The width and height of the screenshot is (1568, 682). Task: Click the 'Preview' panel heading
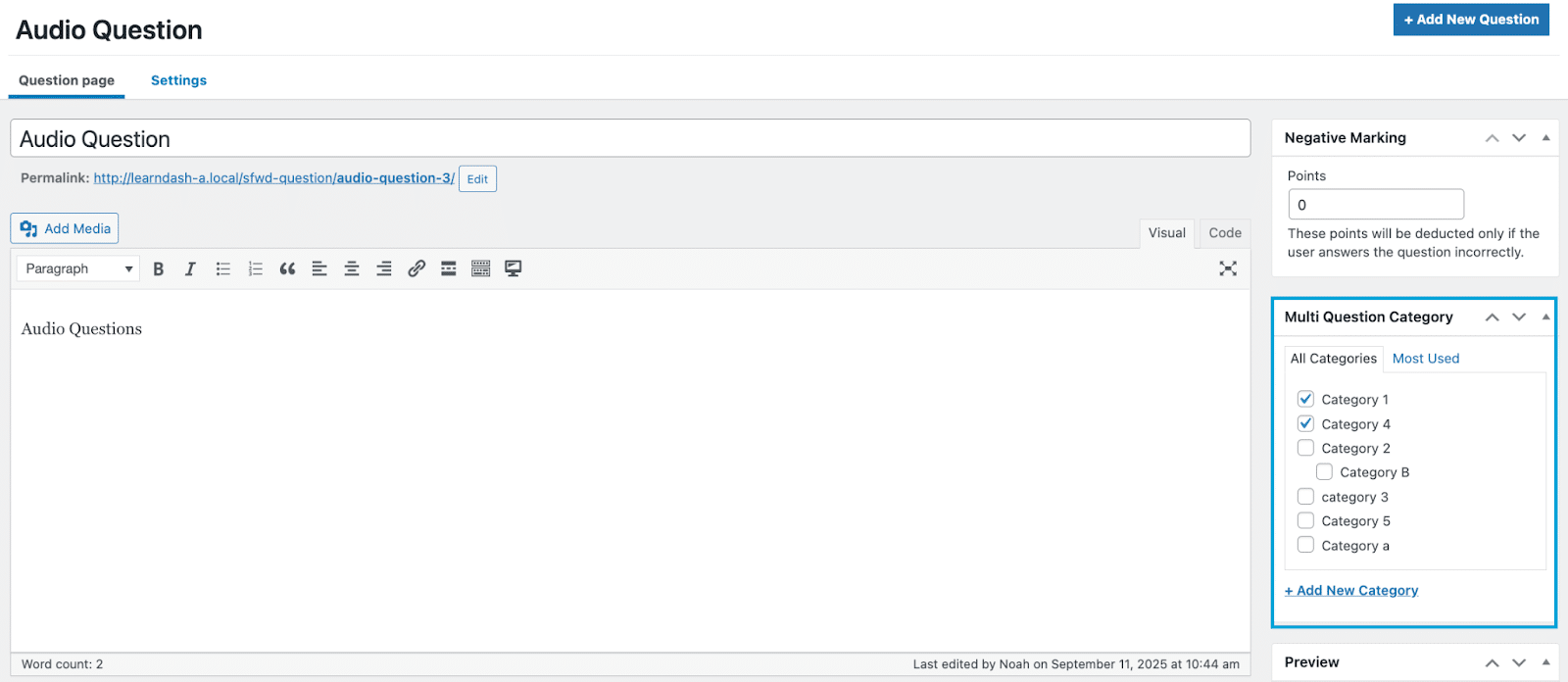[x=1312, y=662]
